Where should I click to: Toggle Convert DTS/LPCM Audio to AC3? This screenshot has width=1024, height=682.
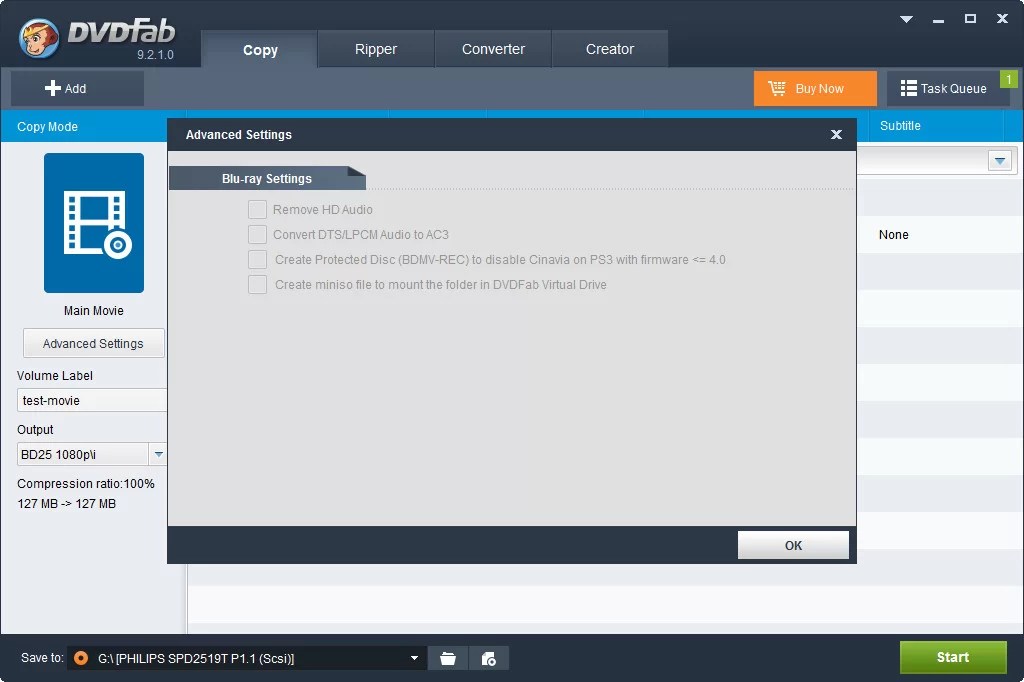(257, 235)
